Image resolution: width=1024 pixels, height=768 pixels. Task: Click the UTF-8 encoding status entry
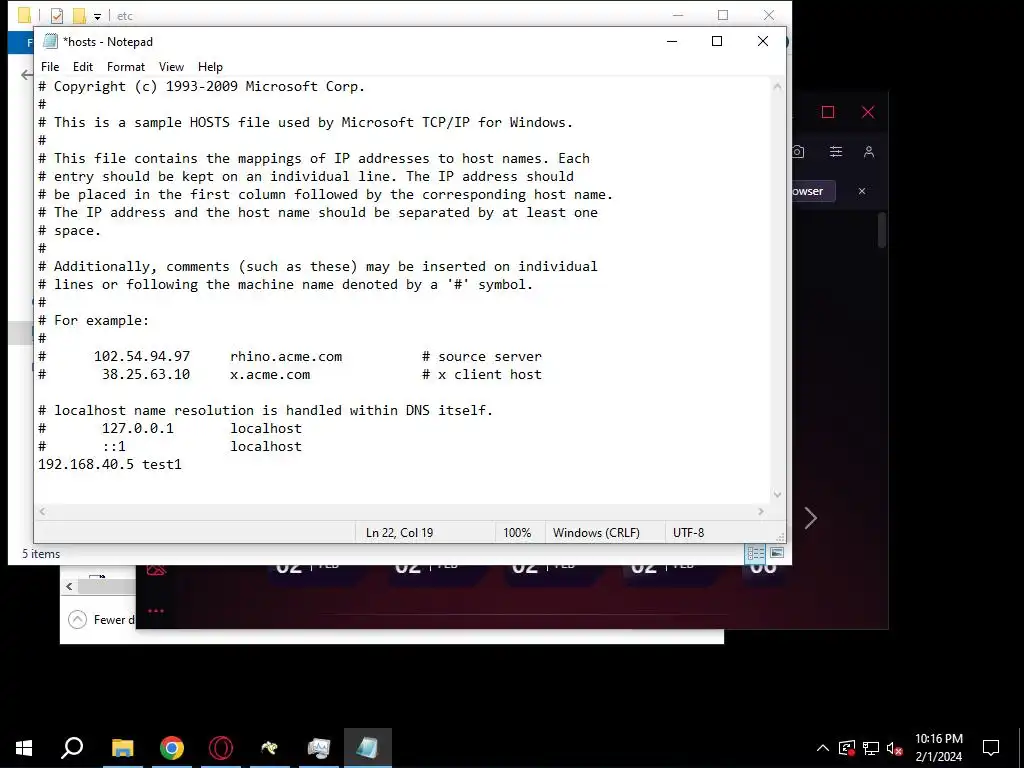tap(688, 532)
